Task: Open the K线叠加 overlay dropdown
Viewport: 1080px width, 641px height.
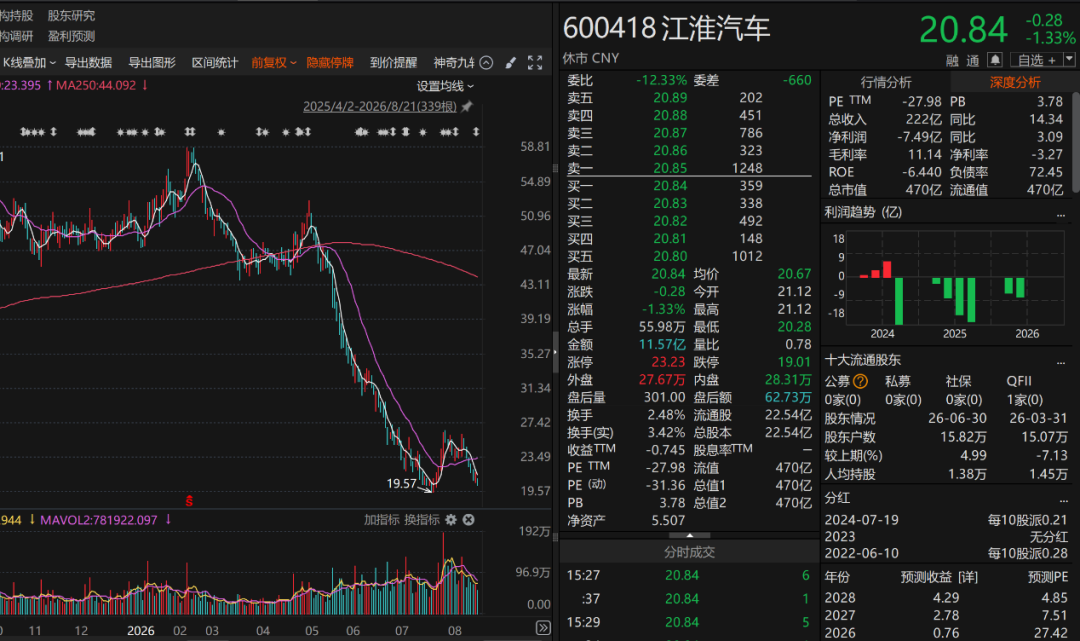Action: pyautogui.click(x=29, y=63)
